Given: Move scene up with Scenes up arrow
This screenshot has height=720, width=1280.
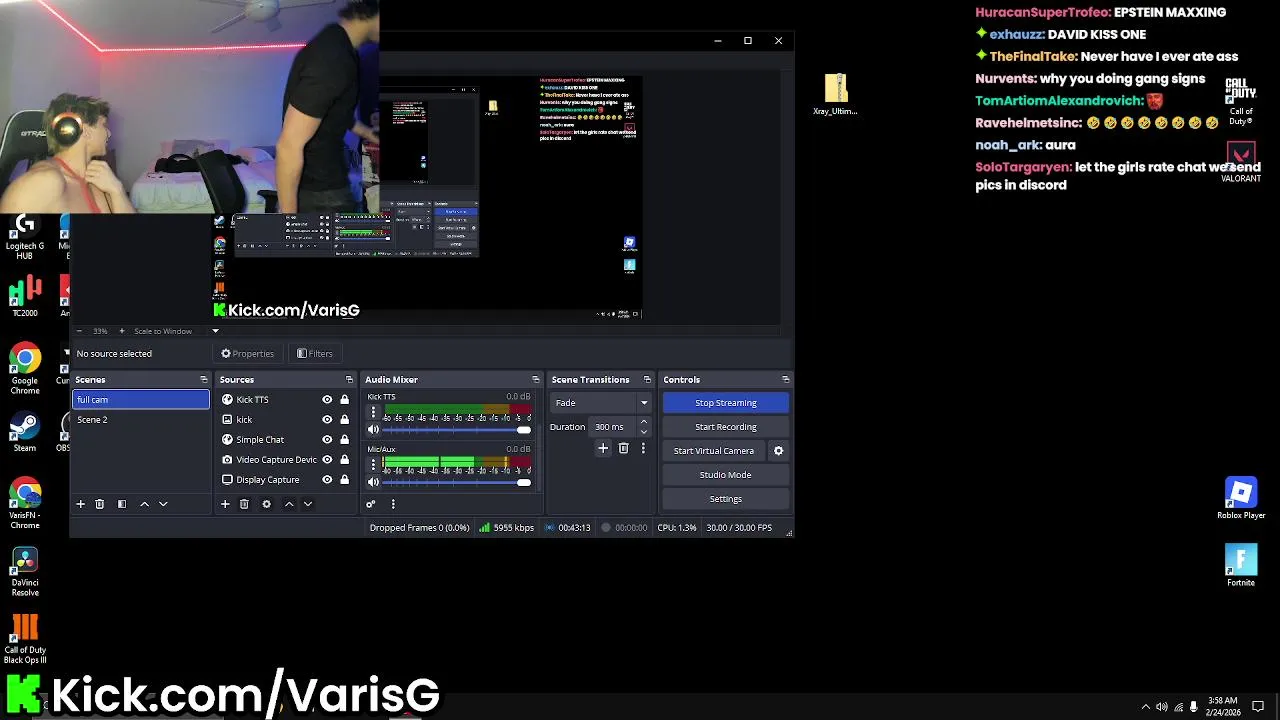Looking at the screenshot, I should [144, 504].
